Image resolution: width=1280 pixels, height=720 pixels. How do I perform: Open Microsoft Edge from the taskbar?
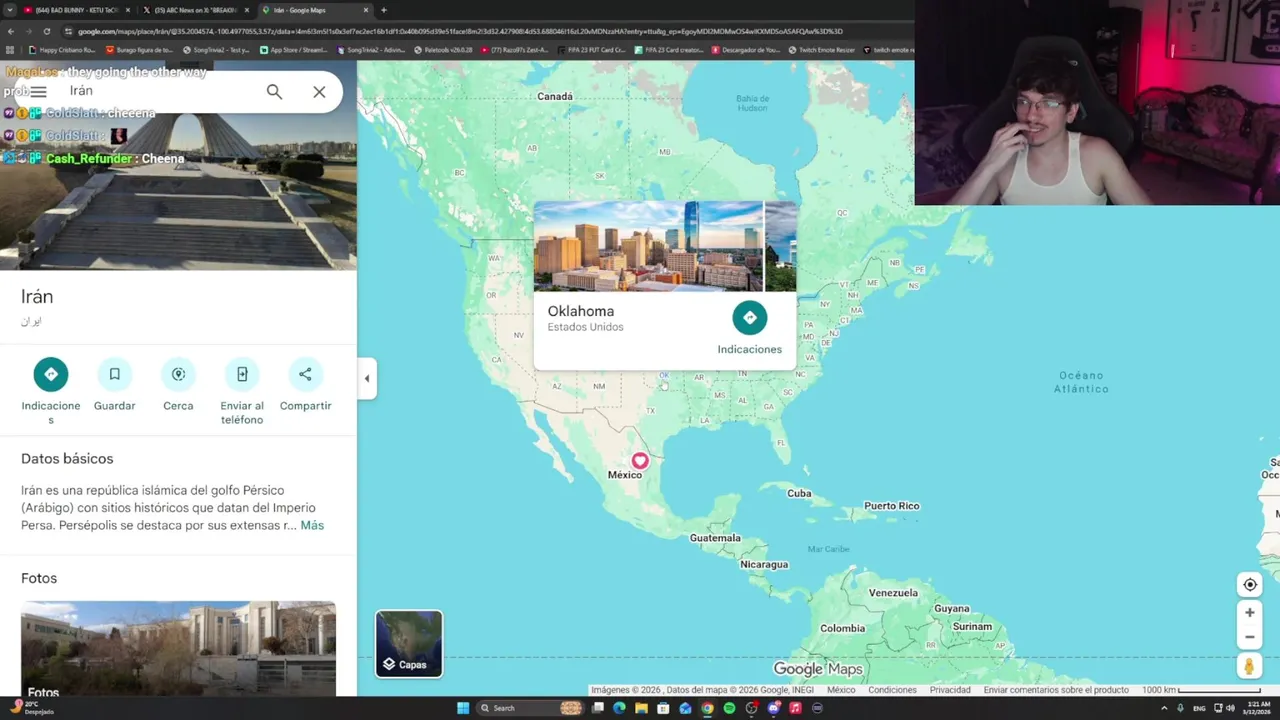(x=619, y=708)
